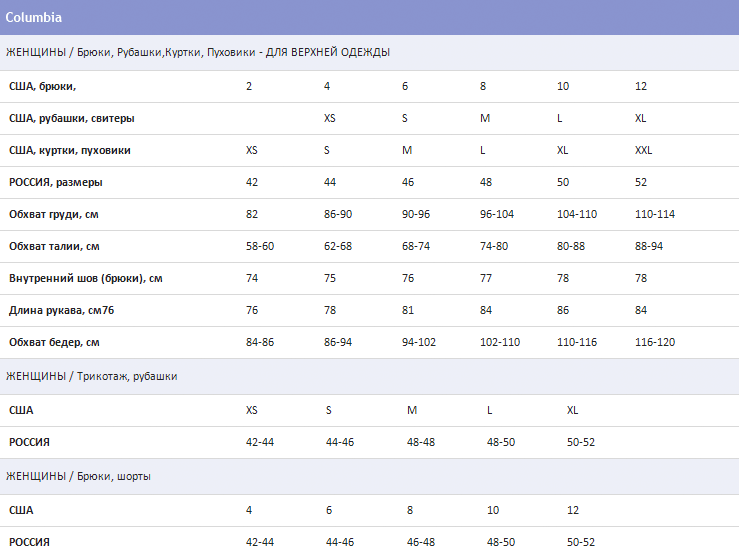The height and width of the screenshot is (553, 739).
Task: Select chest girth value '96-104'
Action: click(x=497, y=215)
